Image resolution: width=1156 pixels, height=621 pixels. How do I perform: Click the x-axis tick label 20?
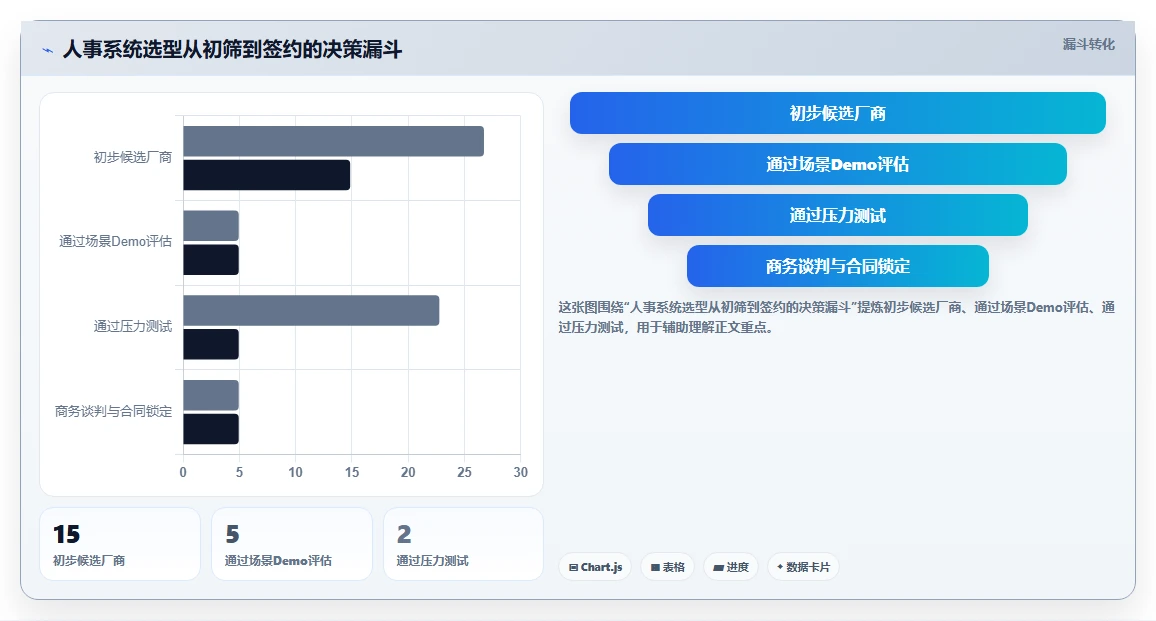click(408, 472)
